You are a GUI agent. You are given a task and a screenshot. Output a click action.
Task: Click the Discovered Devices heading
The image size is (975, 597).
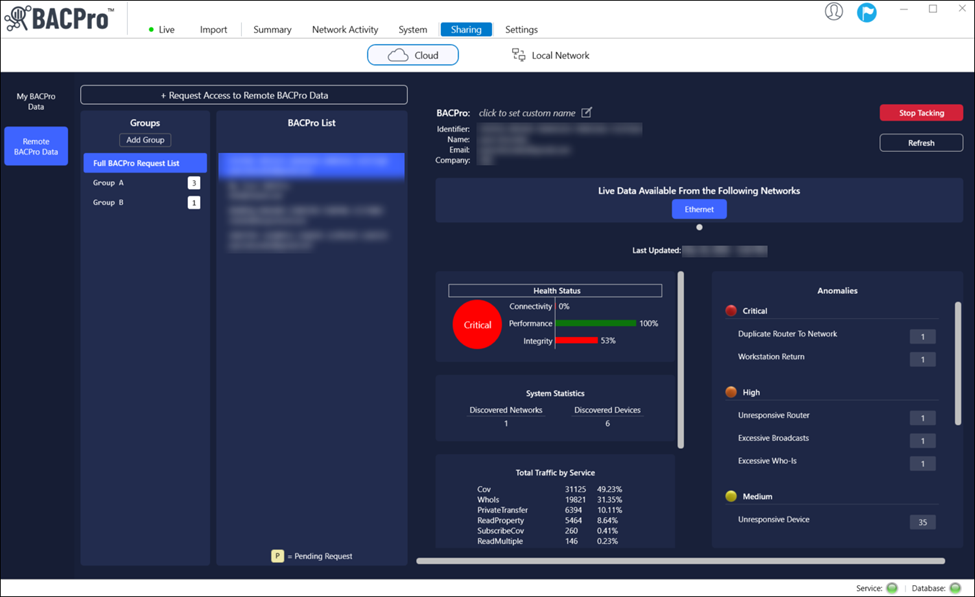coord(608,410)
